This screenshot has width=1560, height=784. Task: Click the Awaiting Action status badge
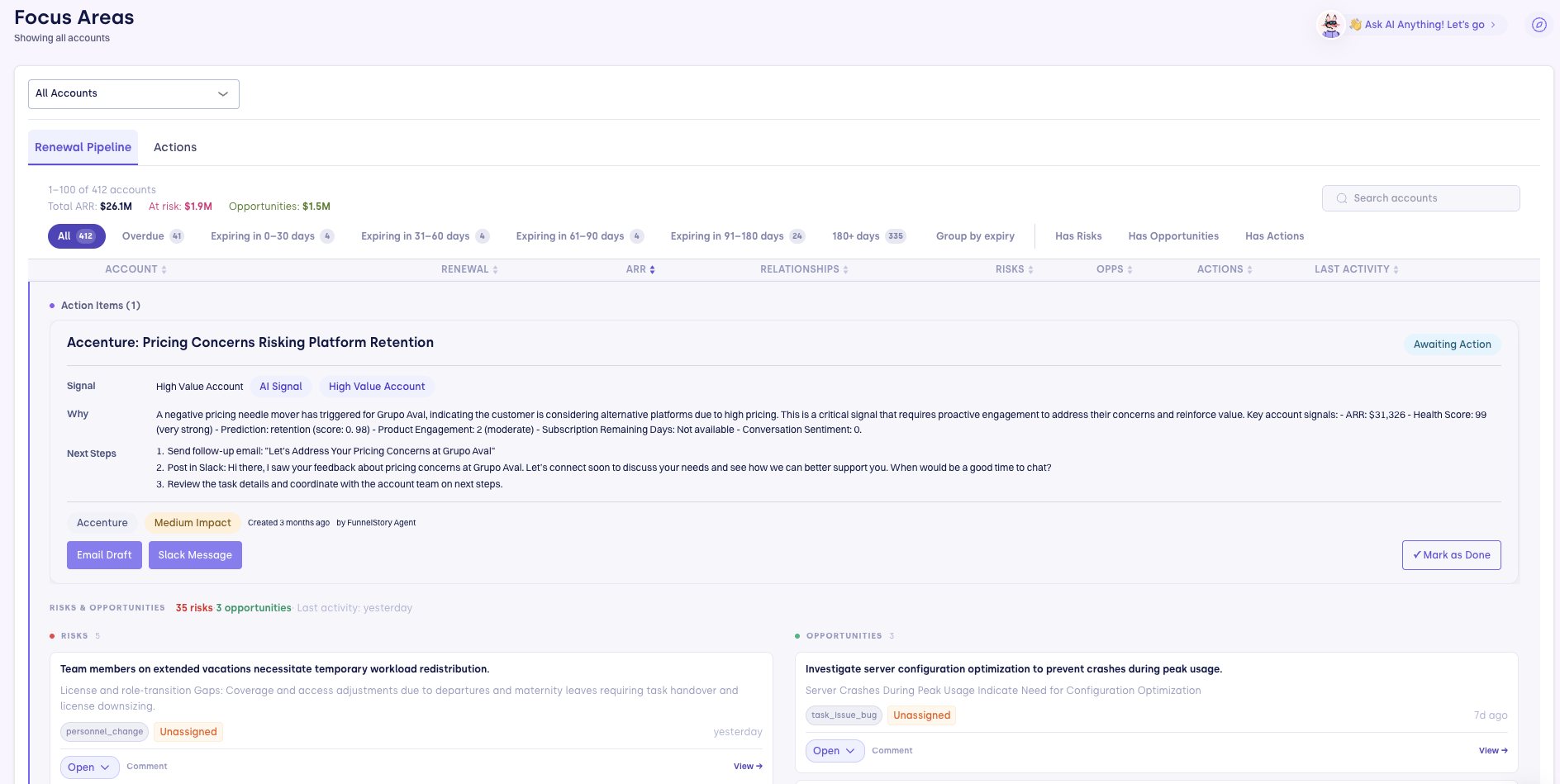click(x=1452, y=344)
